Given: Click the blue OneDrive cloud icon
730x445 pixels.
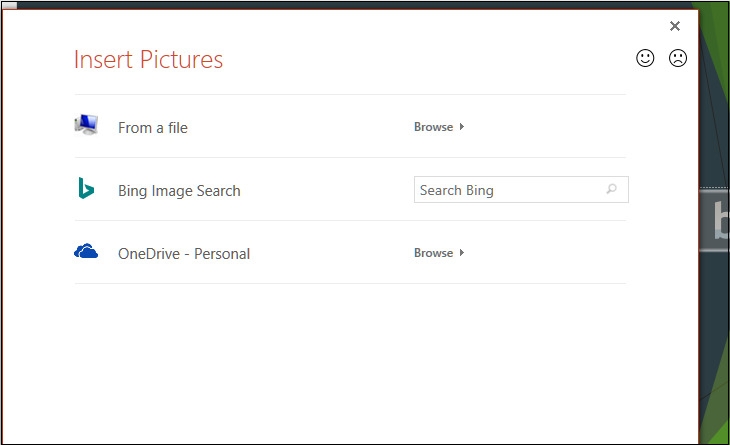Looking at the screenshot, I should 86,252.
